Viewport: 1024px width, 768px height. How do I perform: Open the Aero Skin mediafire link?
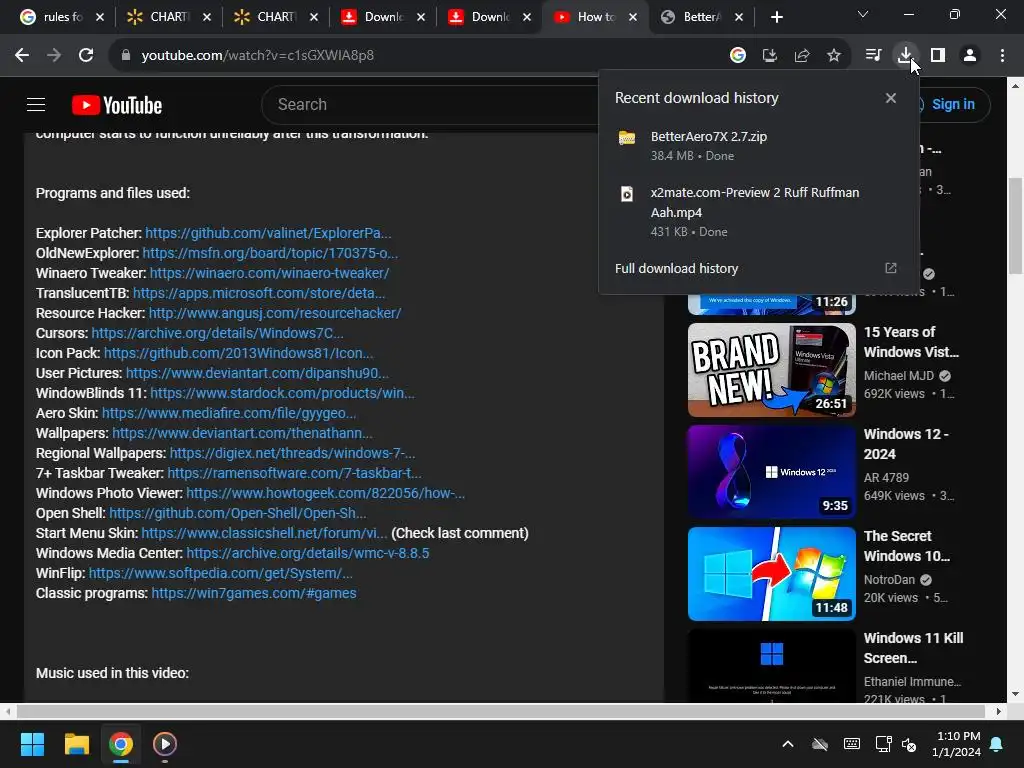229,413
